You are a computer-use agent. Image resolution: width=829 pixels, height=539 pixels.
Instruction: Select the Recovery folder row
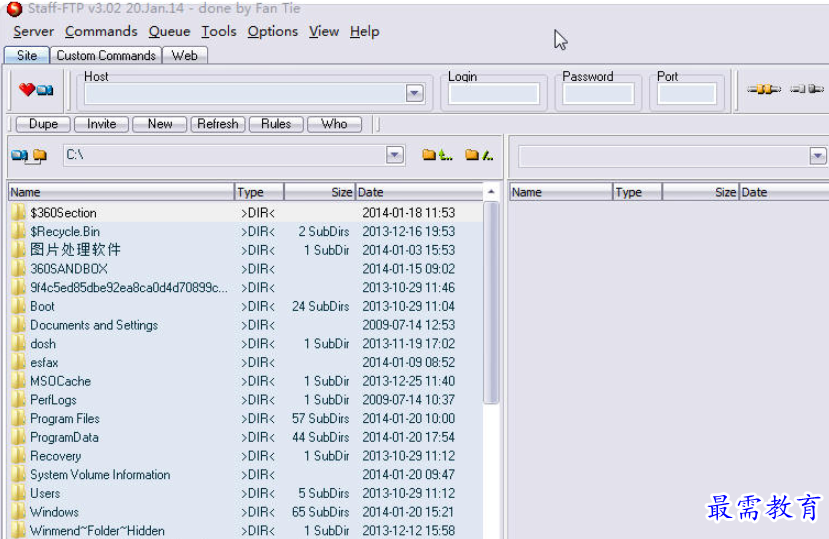pyautogui.click(x=246, y=456)
